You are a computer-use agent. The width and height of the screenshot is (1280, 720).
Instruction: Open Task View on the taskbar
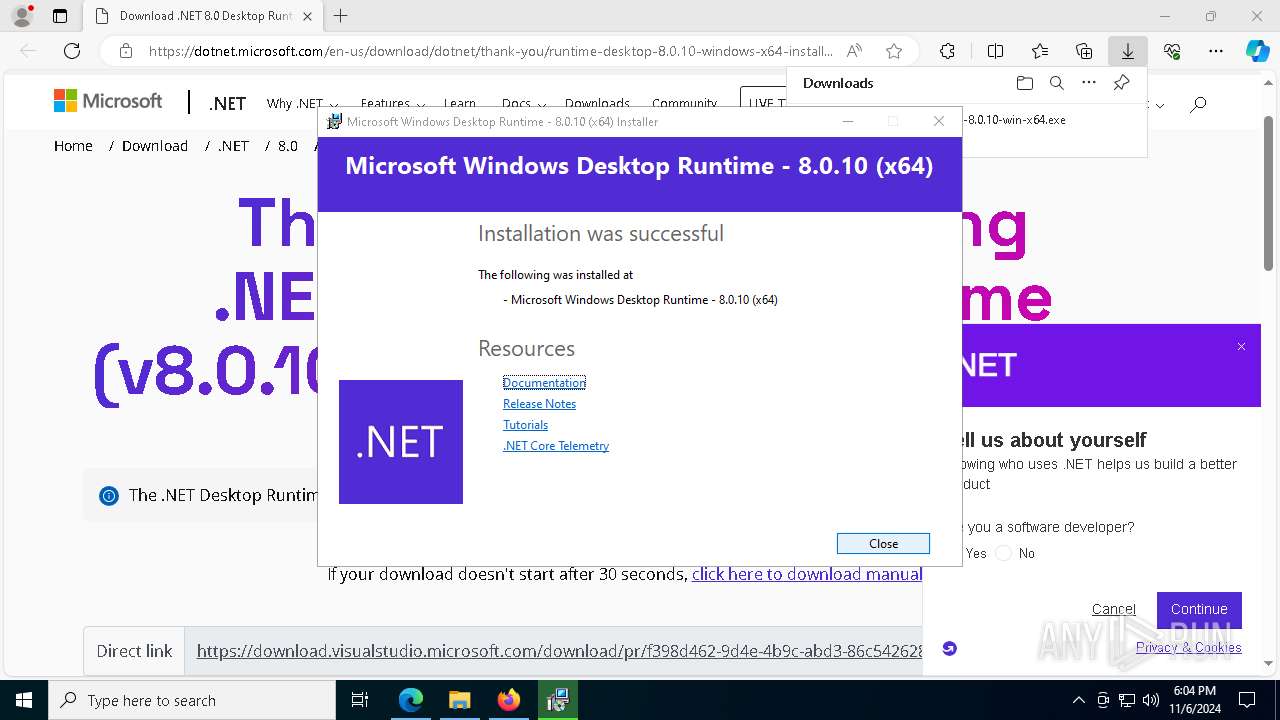(x=360, y=700)
